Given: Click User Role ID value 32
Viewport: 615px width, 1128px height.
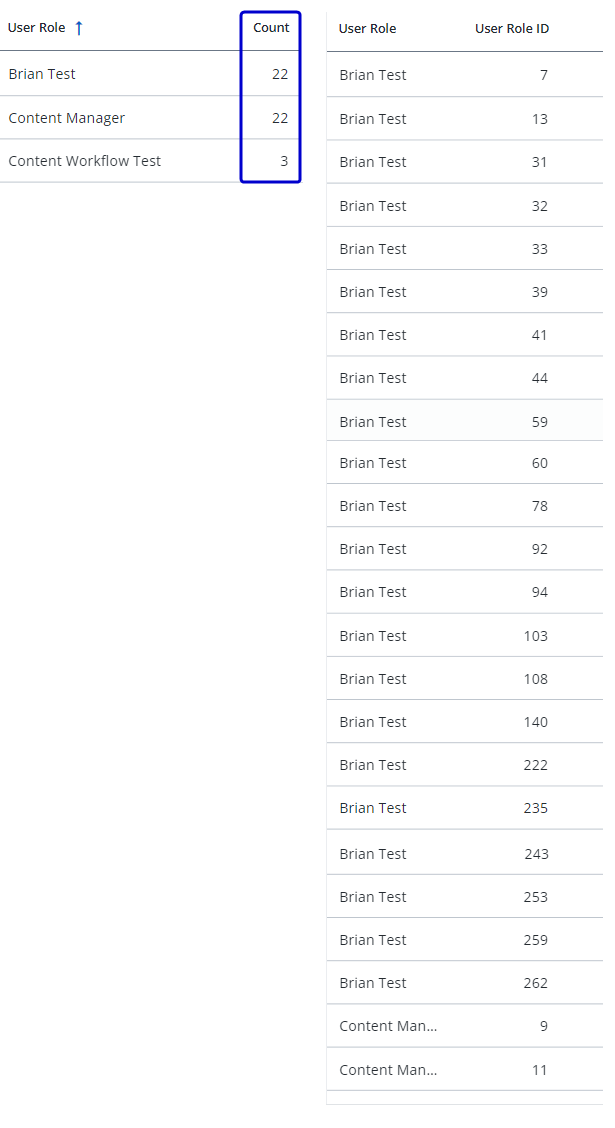Looking at the screenshot, I should [x=540, y=206].
